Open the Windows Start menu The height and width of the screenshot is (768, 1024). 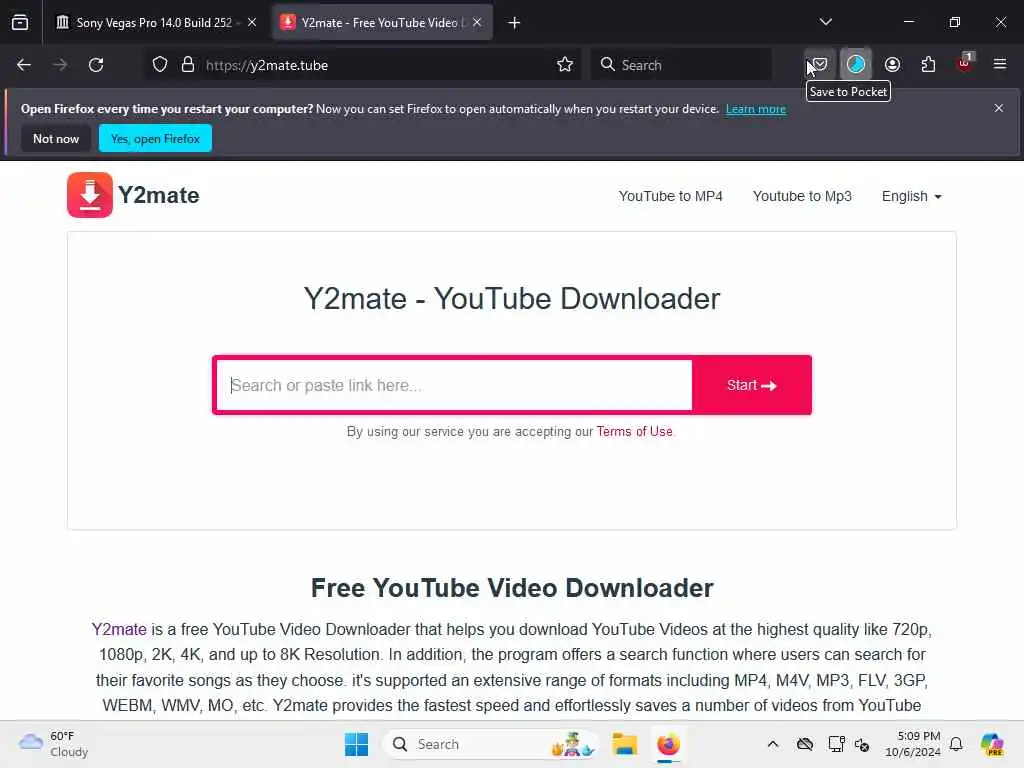[356, 744]
